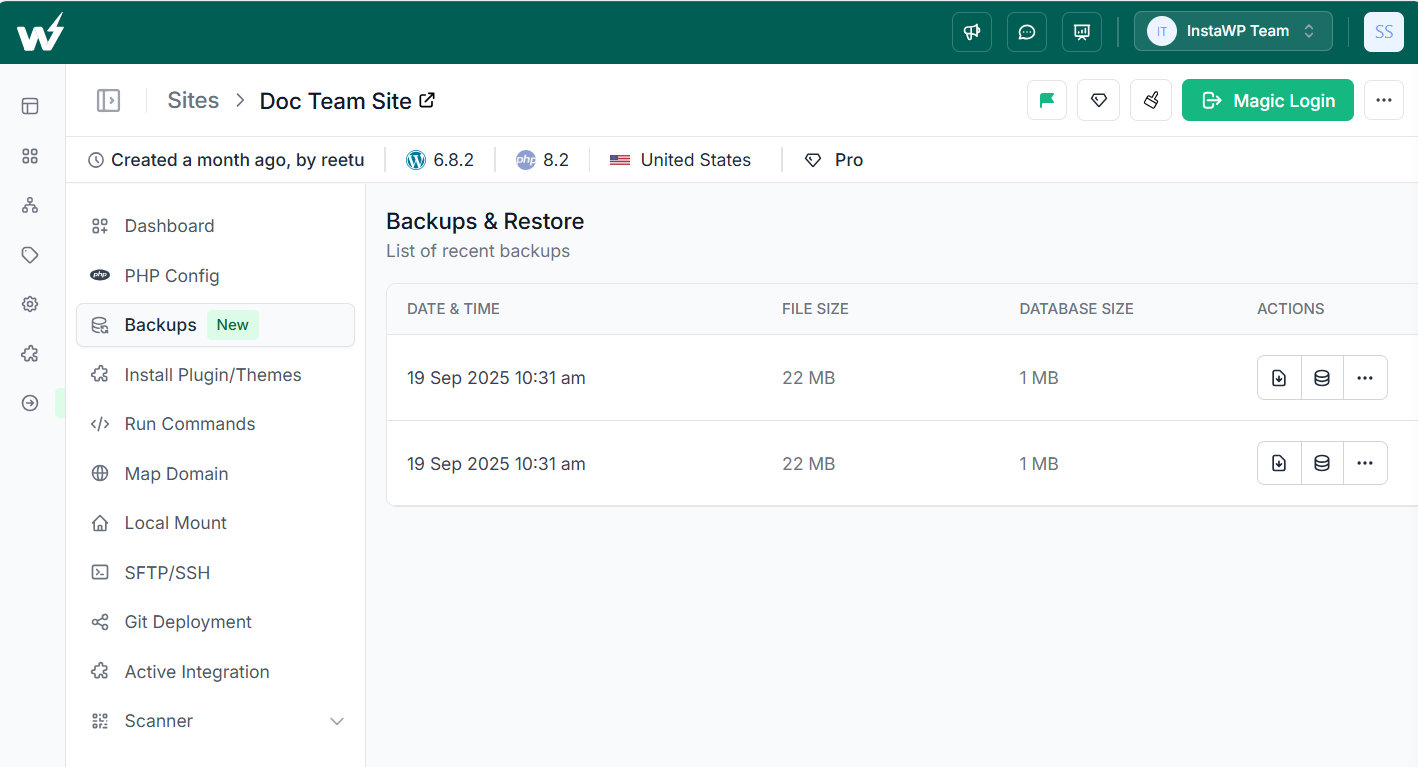Click the broom cleanup icon button

pos(1151,100)
